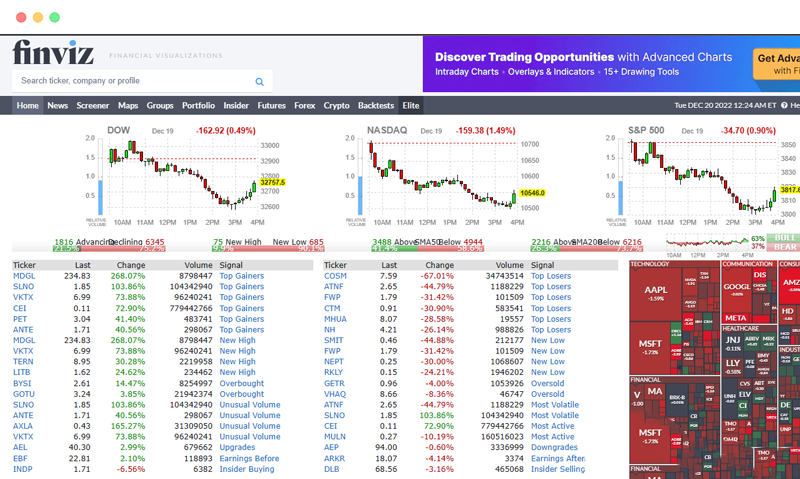
Task: Open the News menu item
Action: pyautogui.click(x=58, y=106)
